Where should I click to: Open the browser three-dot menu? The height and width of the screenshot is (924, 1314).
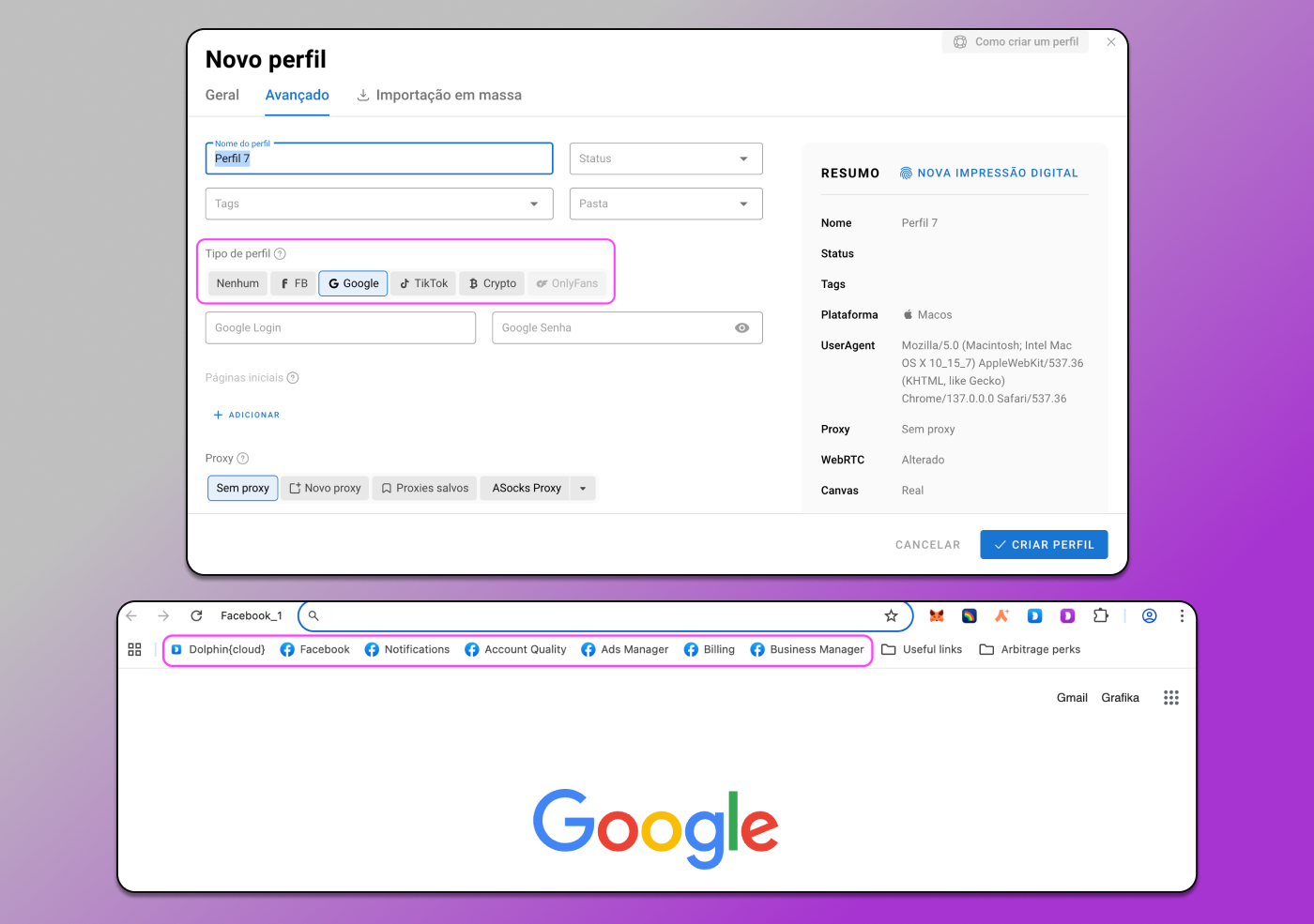(x=1182, y=616)
